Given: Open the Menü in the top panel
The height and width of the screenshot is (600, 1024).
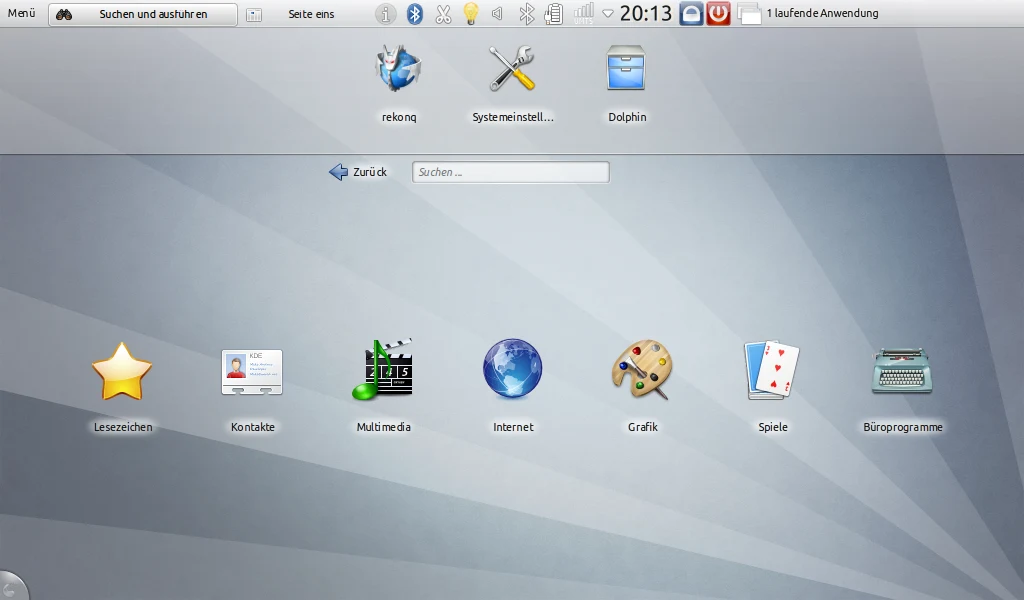Looking at the screenshot, I should tap(22, 13).
